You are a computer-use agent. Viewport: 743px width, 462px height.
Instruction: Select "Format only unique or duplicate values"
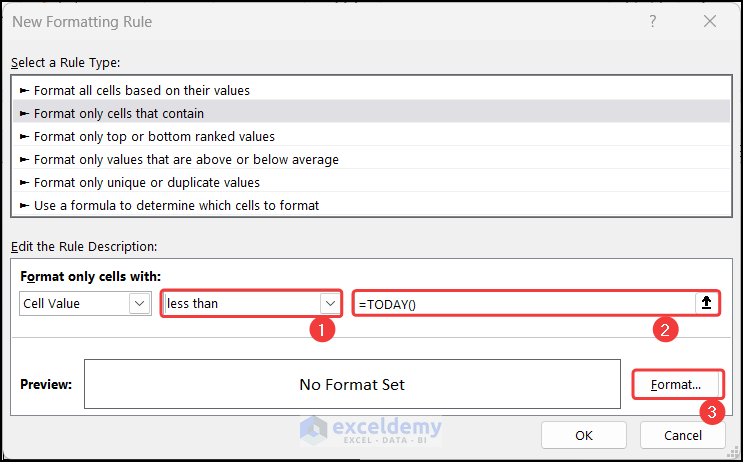[x=146, y=182]
